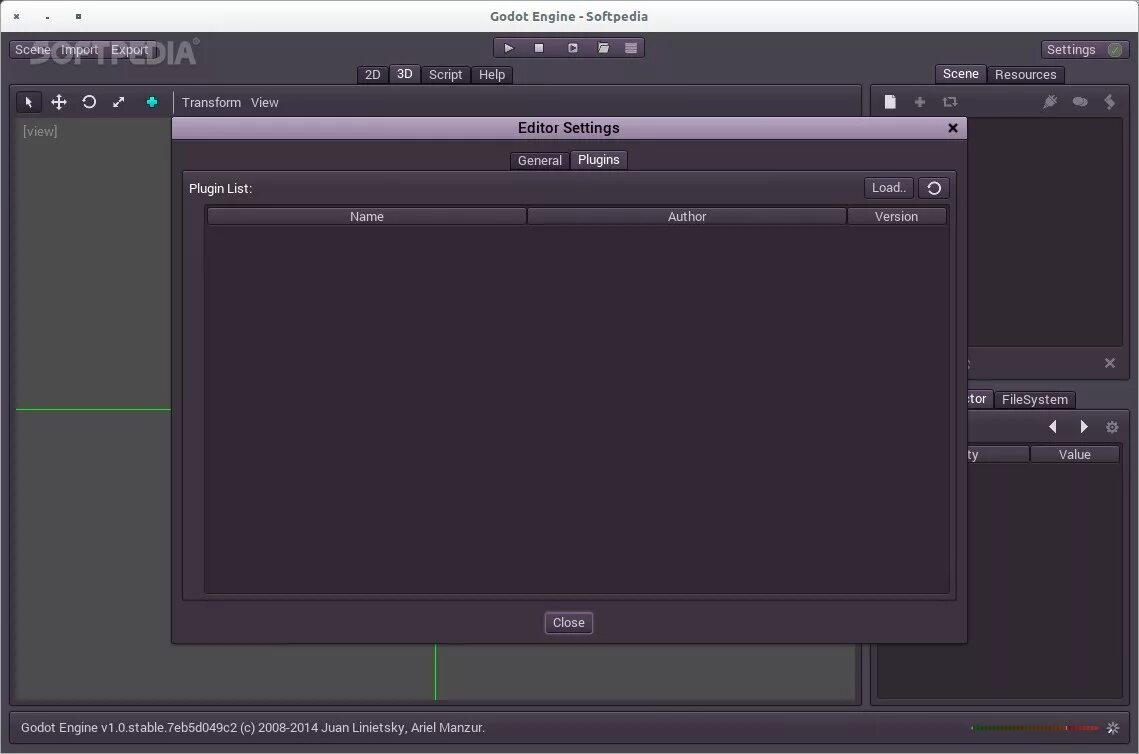Image resolution: width=1139 pixels, height=754 pixels.
Task: Open the Transform menu
Action: click(211, 102)
